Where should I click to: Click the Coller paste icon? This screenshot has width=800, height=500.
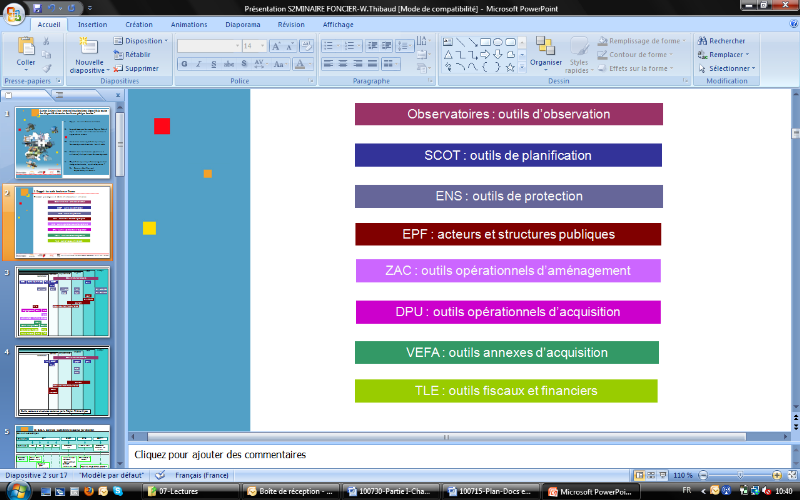coord(26,48)
